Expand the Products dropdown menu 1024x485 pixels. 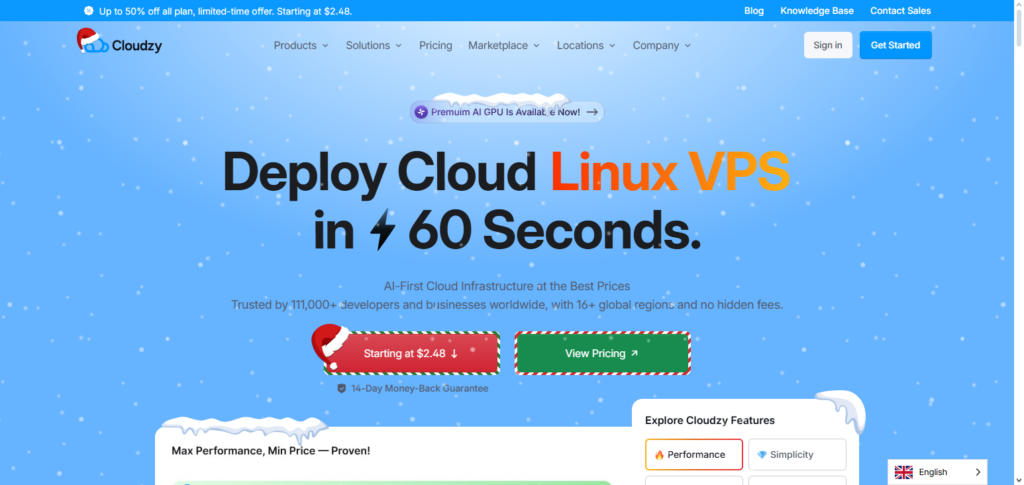click(x=301, y=46)
